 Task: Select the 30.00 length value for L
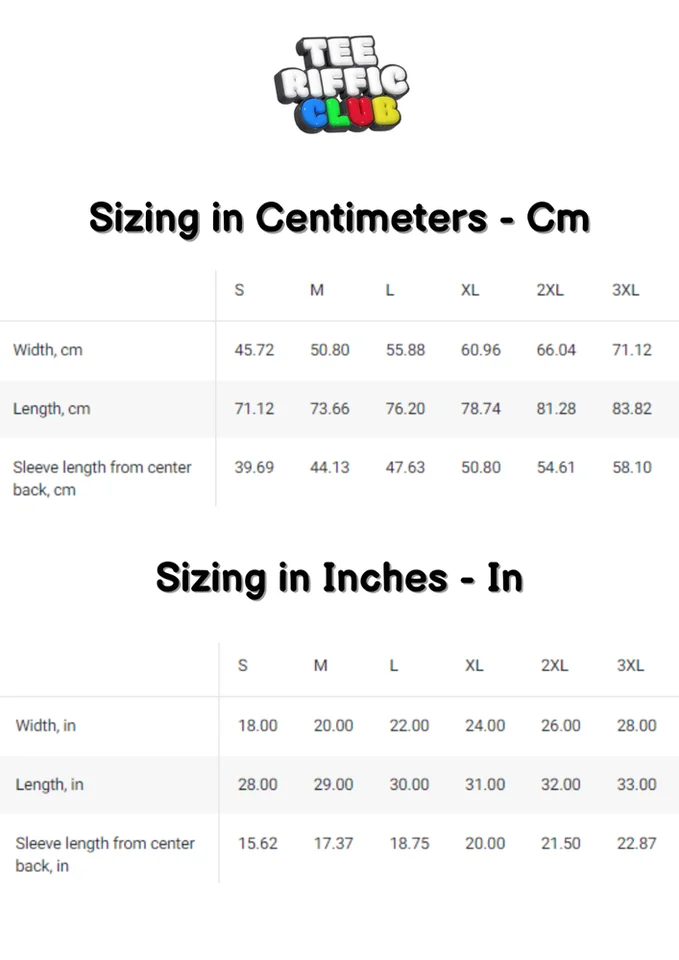tap(409, 784)
